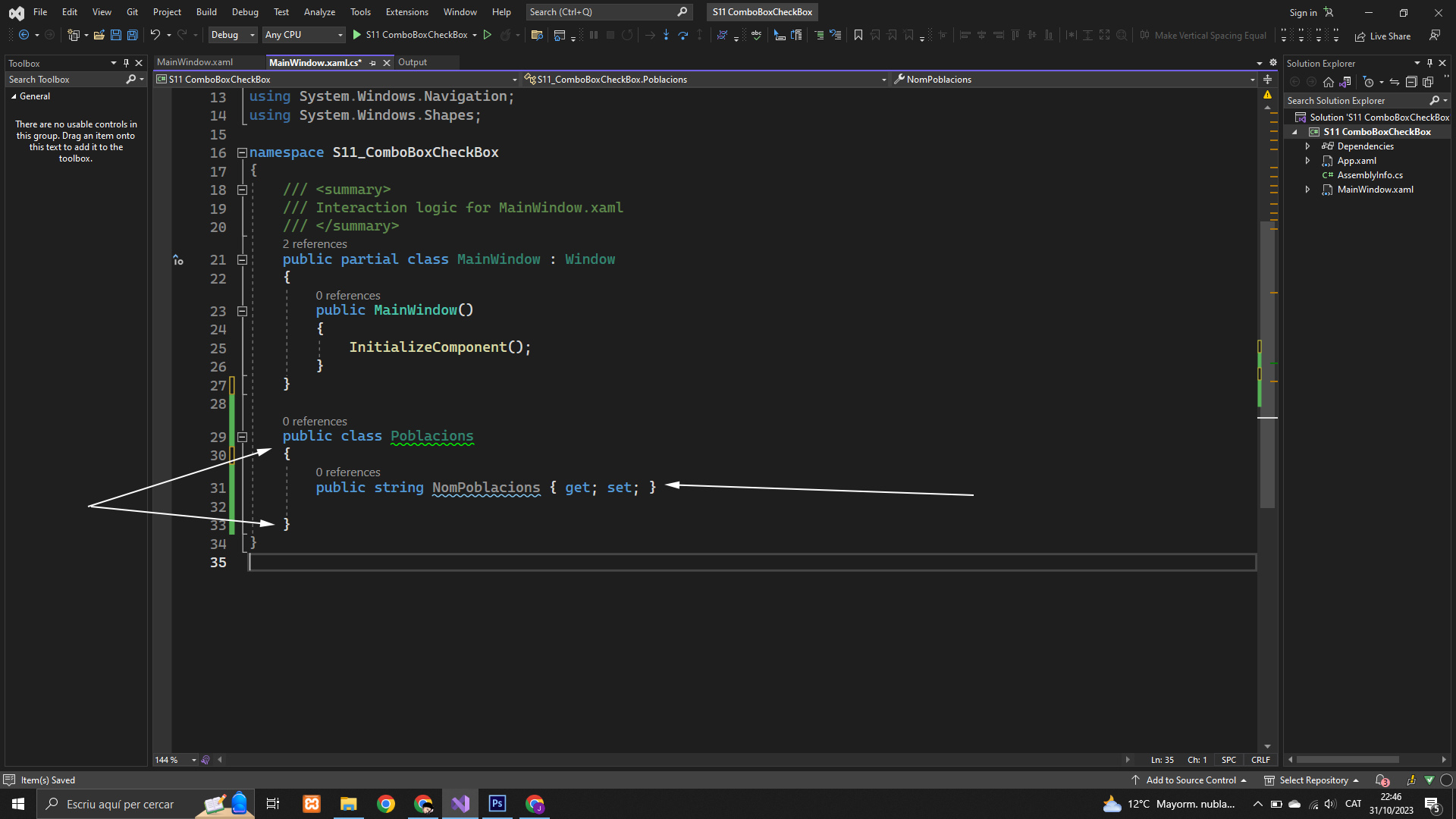Click Collapse All in Solution Explorer

coord(1410,82)
